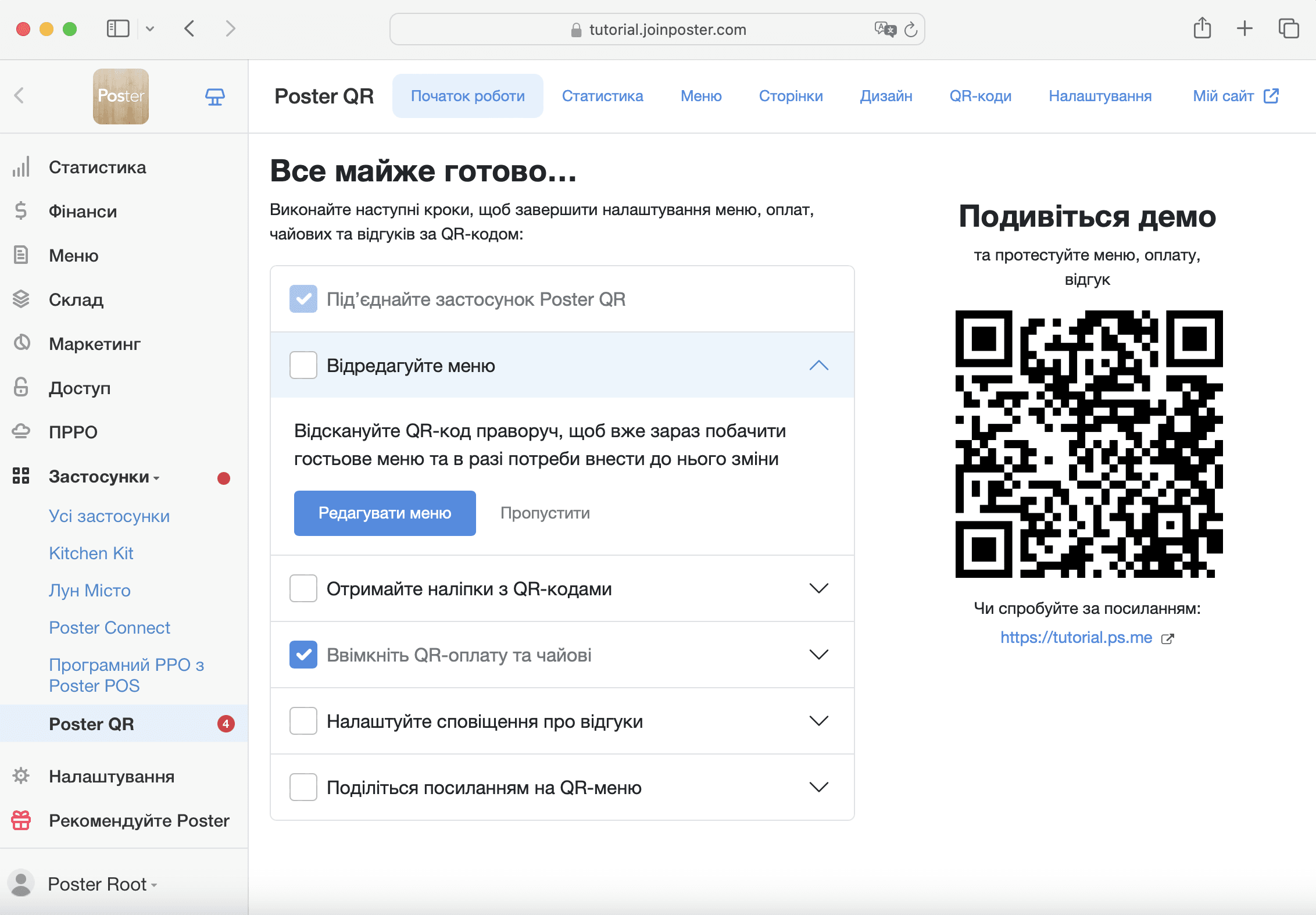Click the external link icon near Мій сайт
This screenshot has height=915, width=1316.
click(1271, 96)
